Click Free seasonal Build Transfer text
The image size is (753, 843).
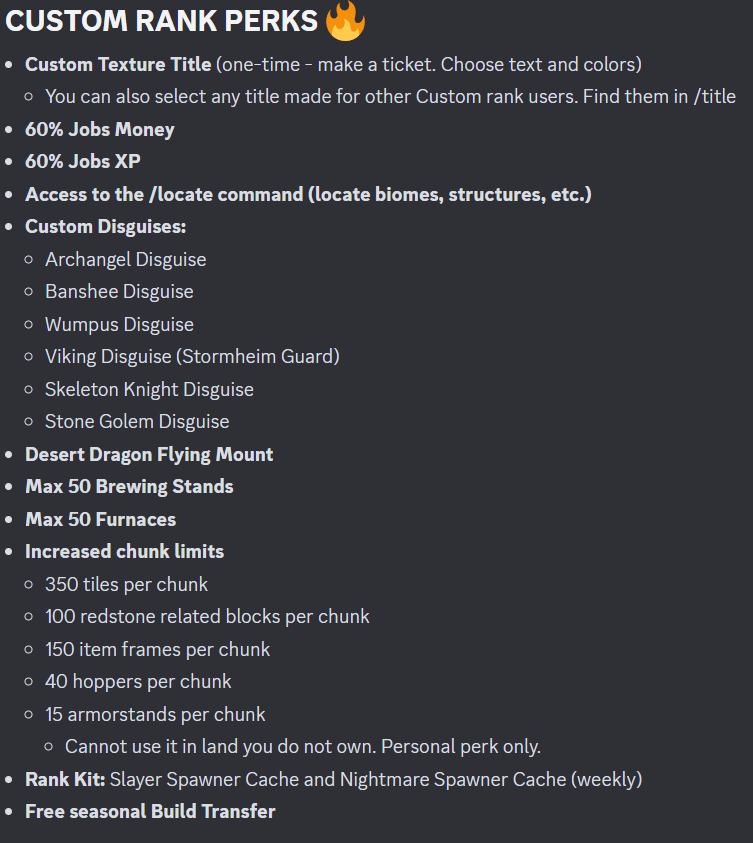click(x=150, y=811)
